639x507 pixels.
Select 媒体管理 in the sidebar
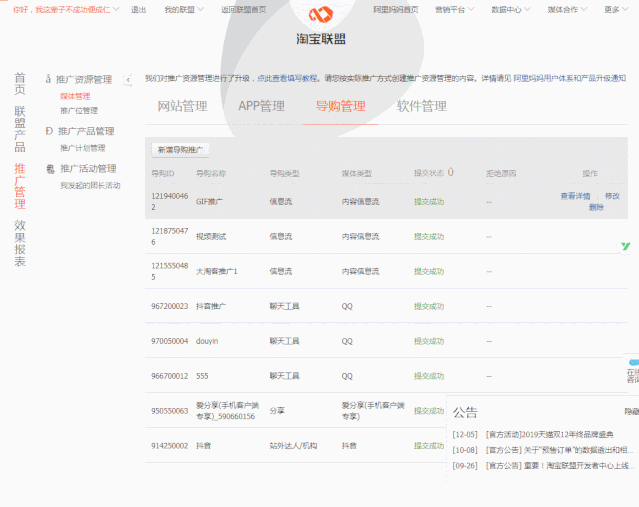point(75,96)
